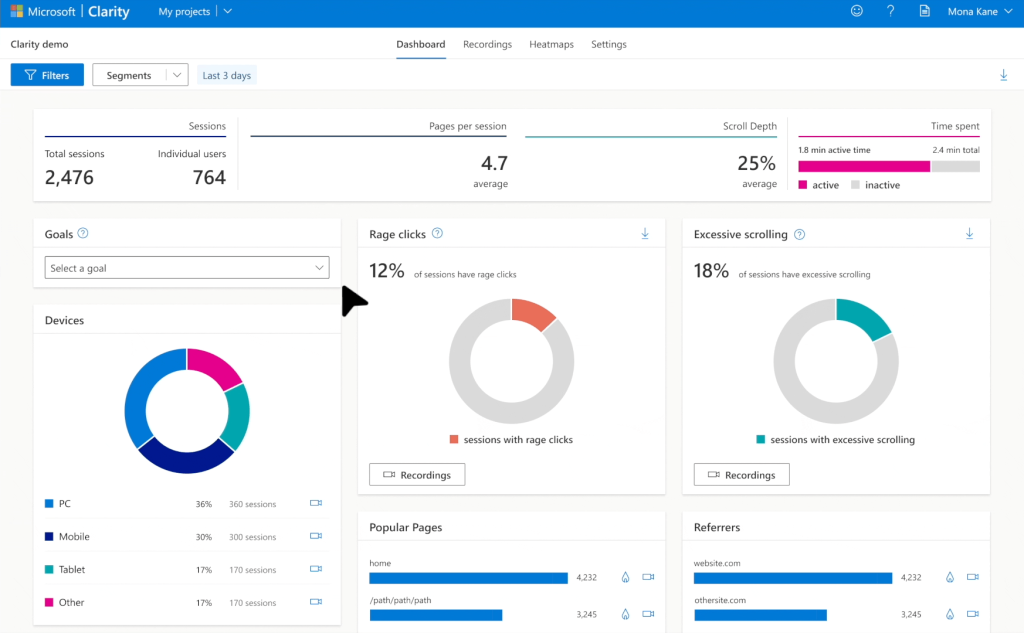
Task: Switch to the Heatmaps tab
Action: [551, 44]
